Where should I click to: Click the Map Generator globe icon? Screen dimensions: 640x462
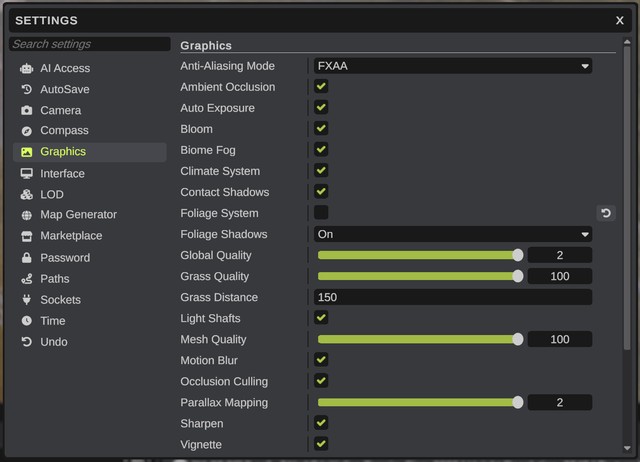coord(27,215)
